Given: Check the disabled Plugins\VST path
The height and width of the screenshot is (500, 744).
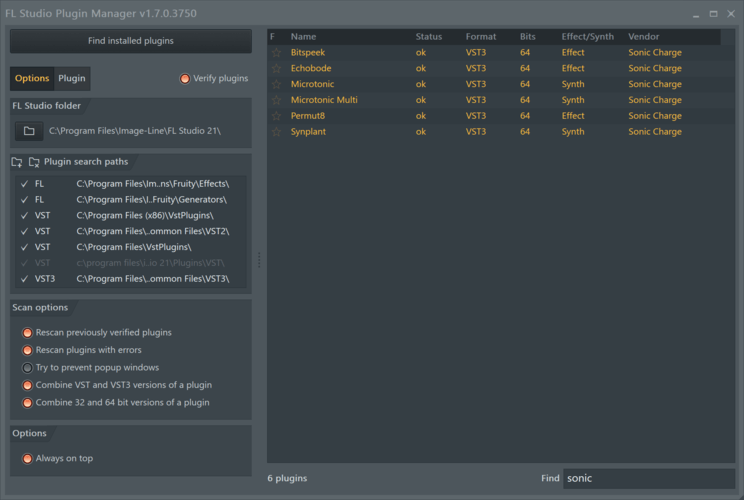Looking at the screenshot, I should [24, 263].
